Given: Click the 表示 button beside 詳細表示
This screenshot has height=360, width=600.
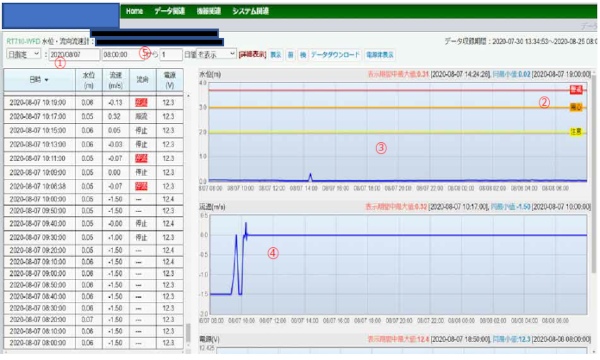Looking at the screenshot, I should point(276,54).
